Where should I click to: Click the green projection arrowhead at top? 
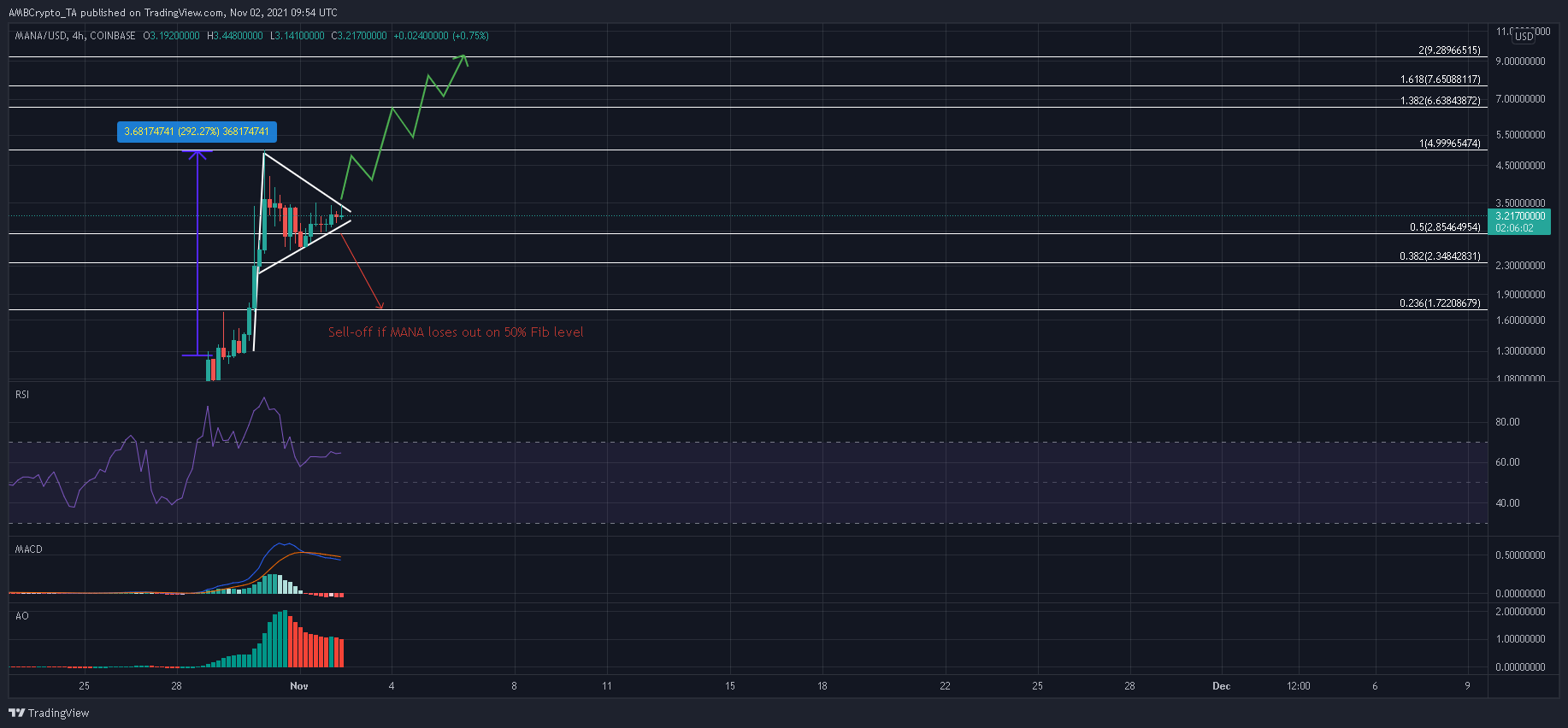pyautogui.click(x=463, y=56)
